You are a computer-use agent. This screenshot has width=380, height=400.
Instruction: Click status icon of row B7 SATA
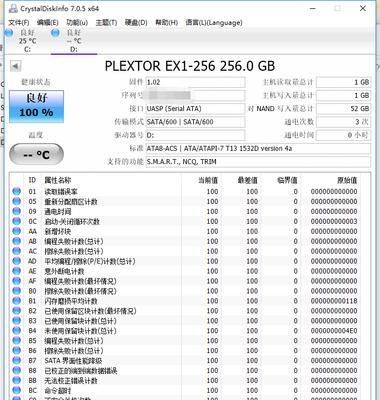(16, 360)
